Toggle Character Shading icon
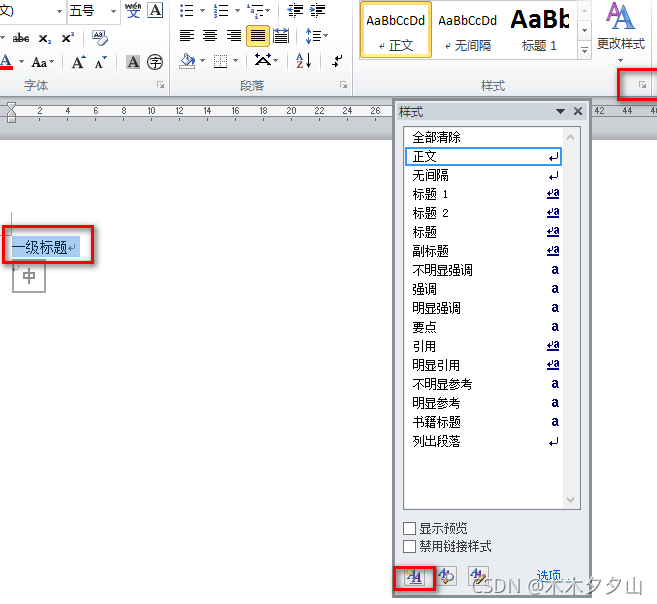Image resolution: width=657 pixels, height=604 pixels. 133,62
